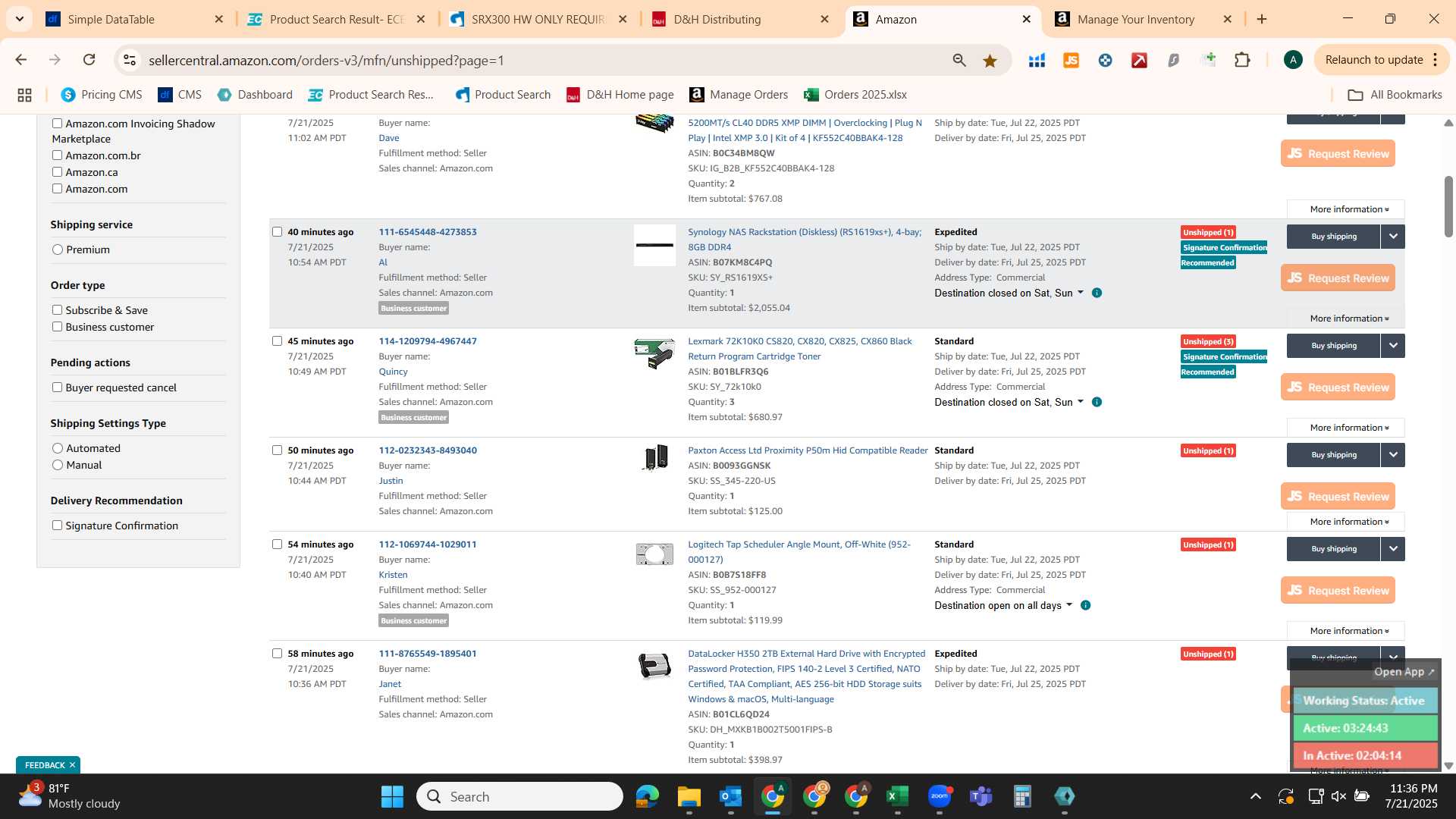Open order link 114-1209794-4967447

coord(428,341)
